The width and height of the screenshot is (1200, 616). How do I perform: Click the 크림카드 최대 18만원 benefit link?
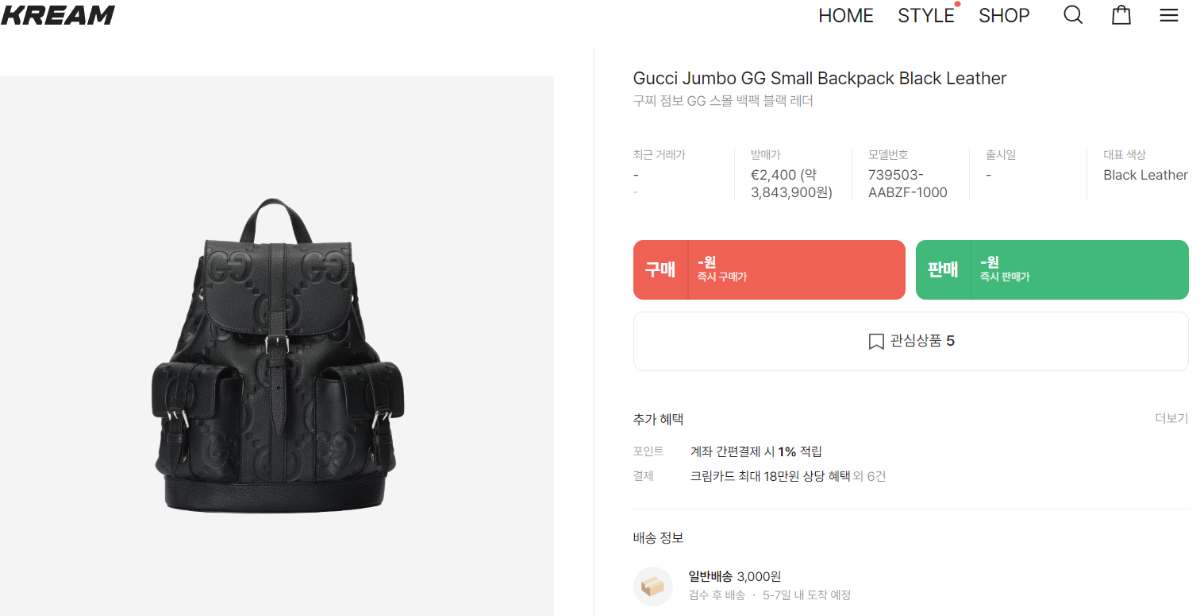(x=770, y=476)
